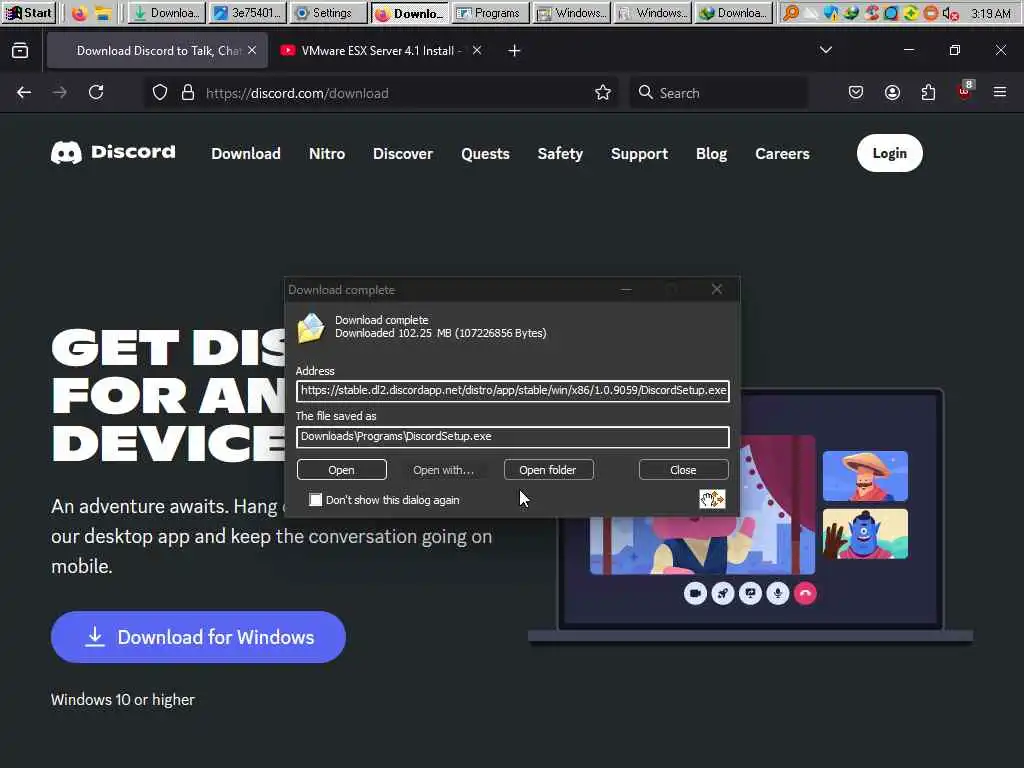Screen dimensions: 1024x768
Task: Click the uBlock extension icon with badge 8
Action: 965,91
